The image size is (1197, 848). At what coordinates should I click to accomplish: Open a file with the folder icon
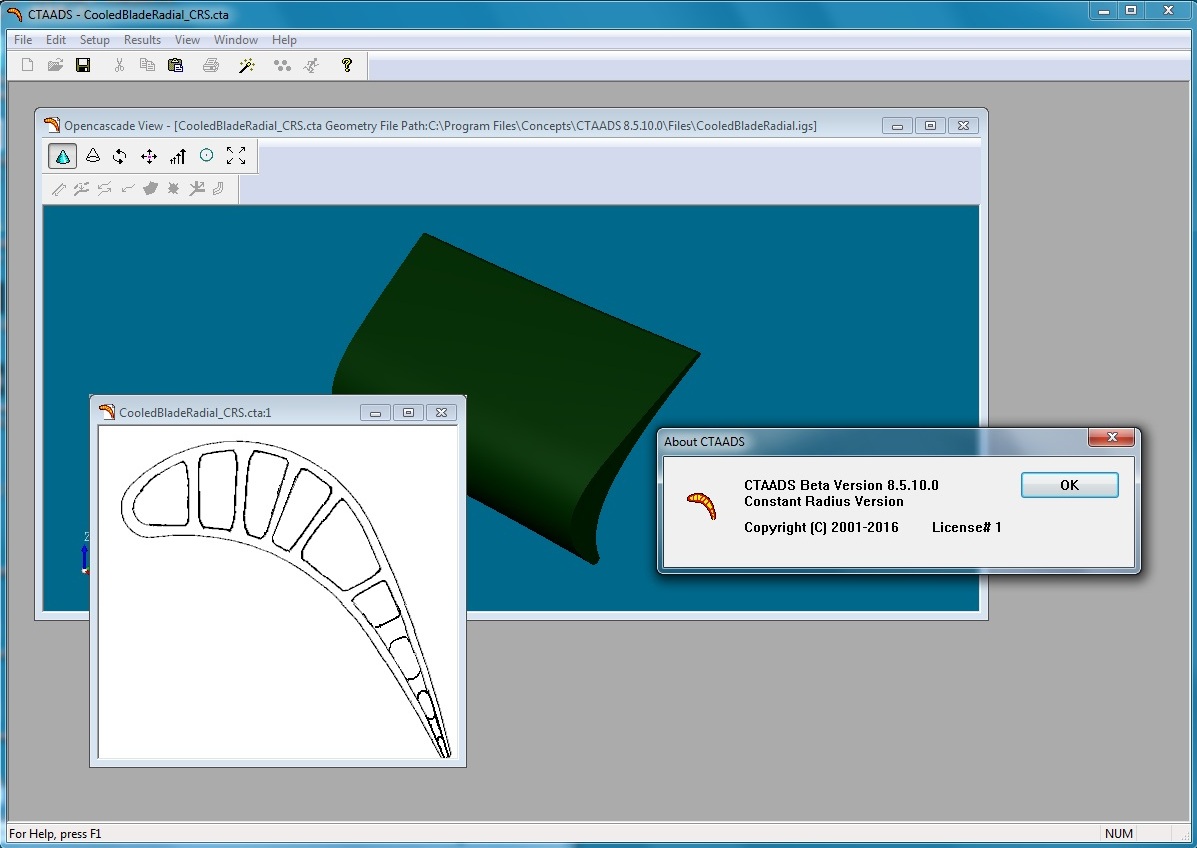[55, 66]
